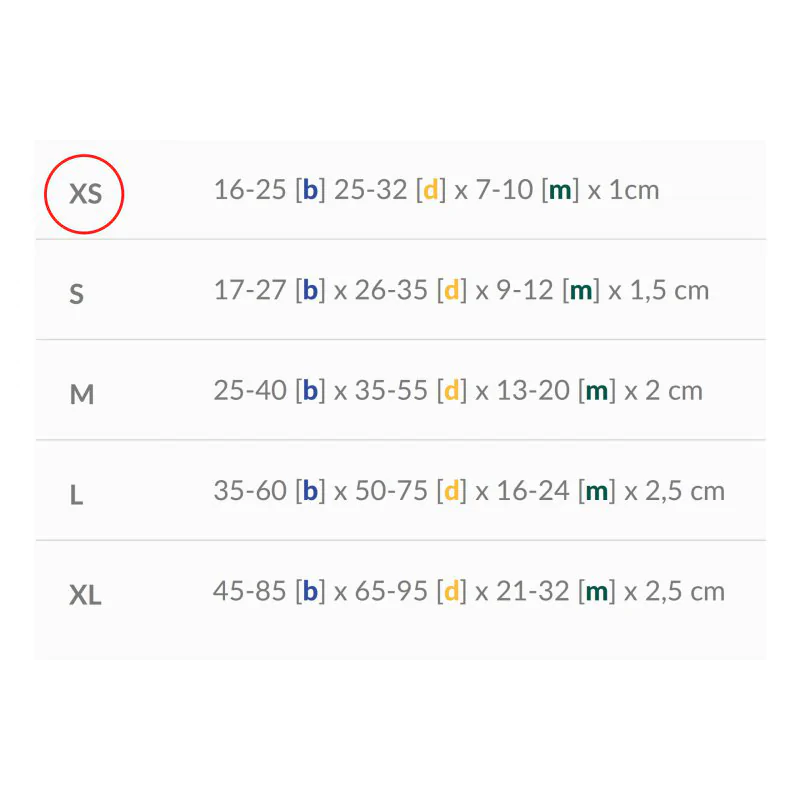Select the L size row label
The height and width of the screenshot is (800, 800).
click(x=76, y=495)
